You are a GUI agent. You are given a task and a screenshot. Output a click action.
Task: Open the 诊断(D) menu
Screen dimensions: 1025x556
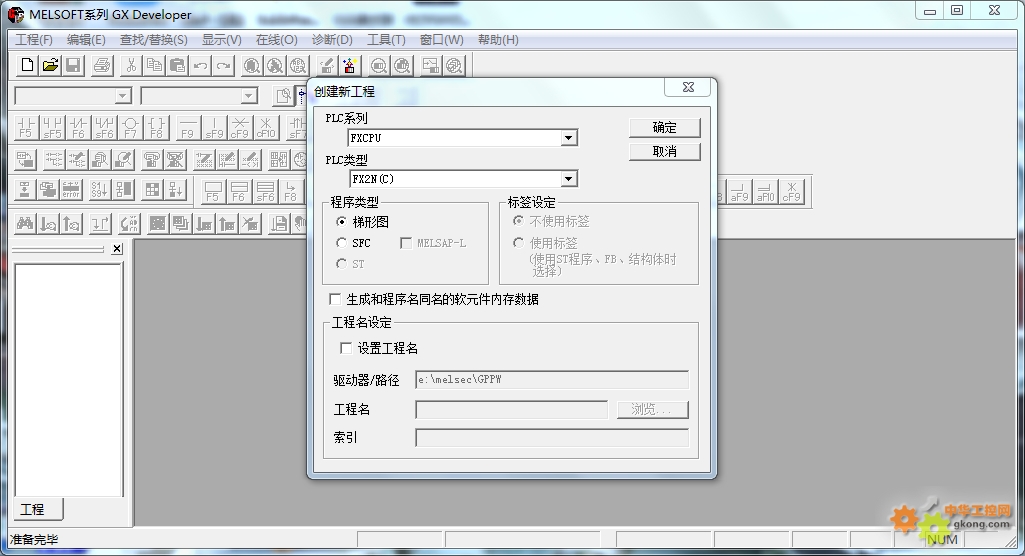coord(332,40)
